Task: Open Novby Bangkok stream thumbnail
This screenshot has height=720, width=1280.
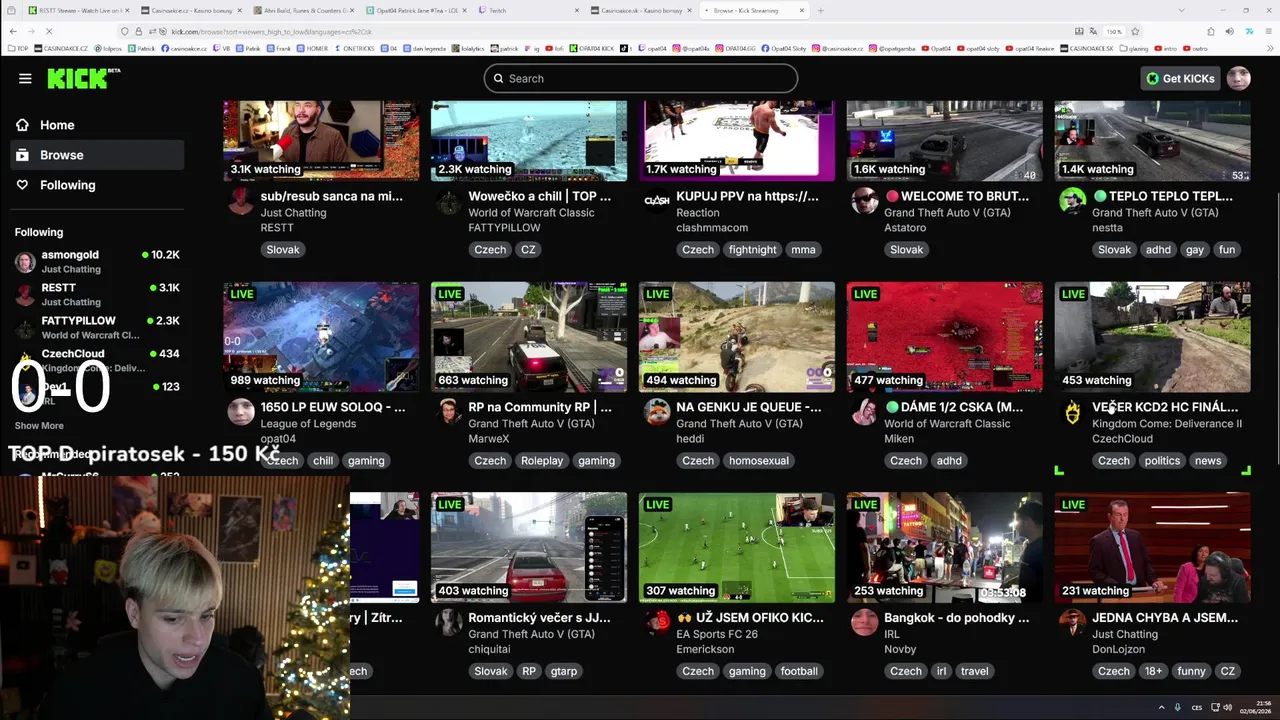Action: pos(945,547)
